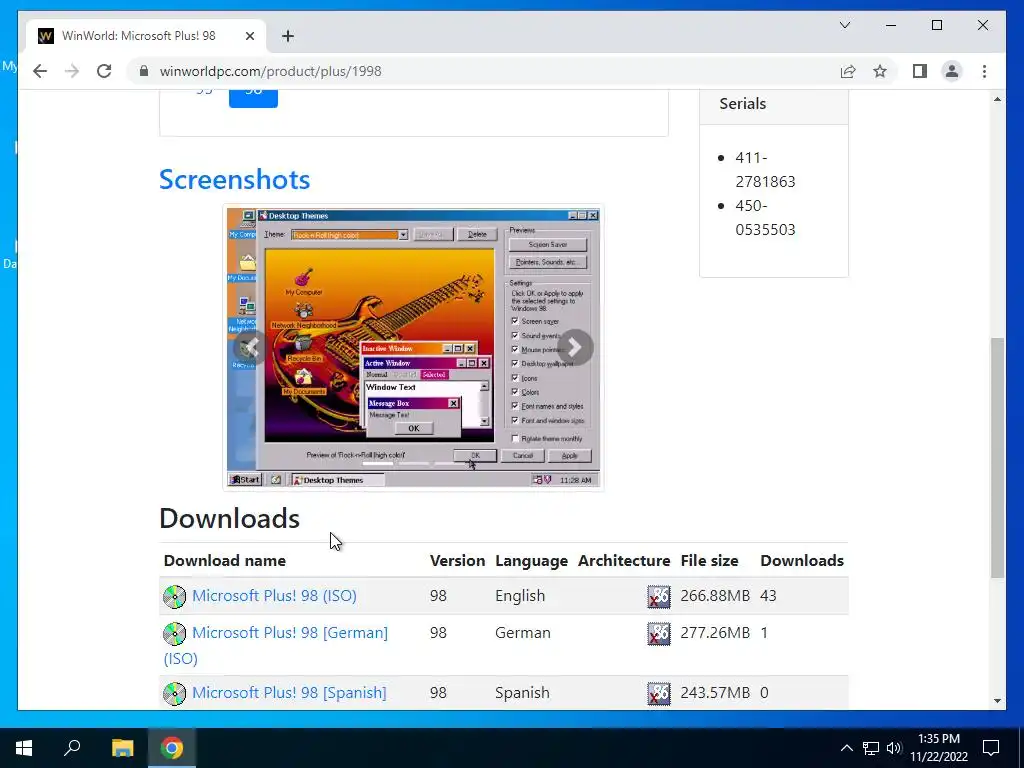Click the x86 architecture icon in the German row
The width and height of the screenshot is (1024, 768).
point(658,633)
